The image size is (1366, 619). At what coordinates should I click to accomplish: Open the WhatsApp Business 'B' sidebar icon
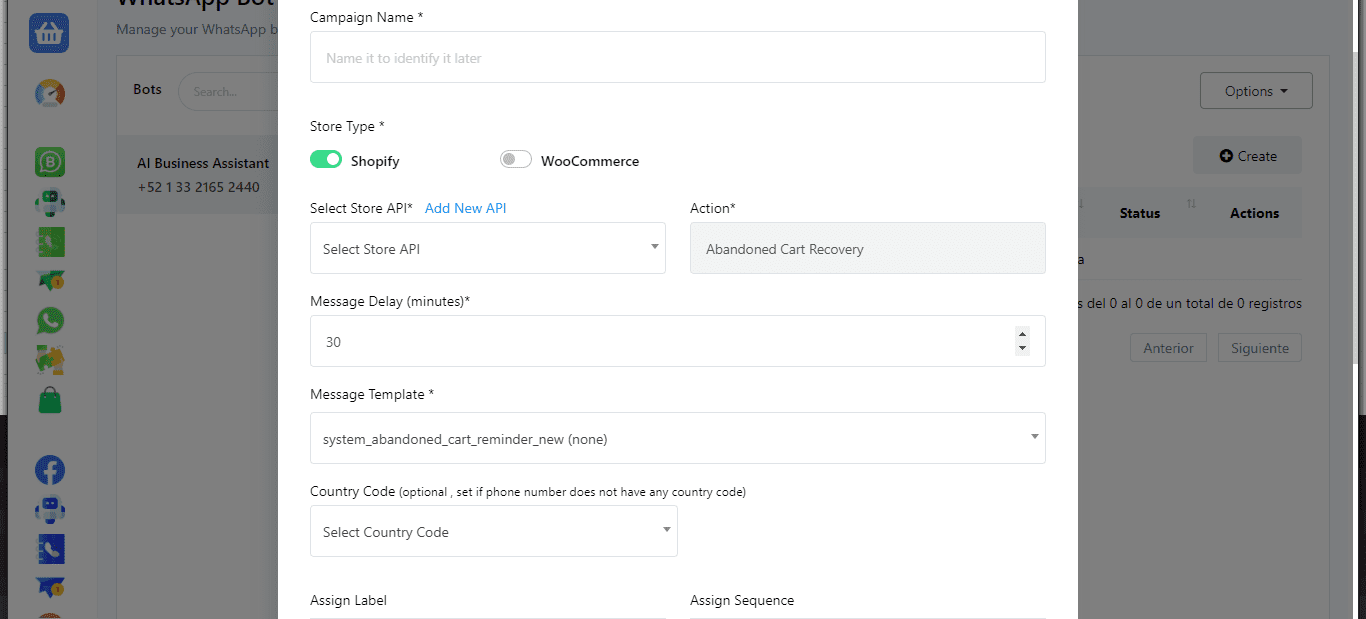click(49, 162)
